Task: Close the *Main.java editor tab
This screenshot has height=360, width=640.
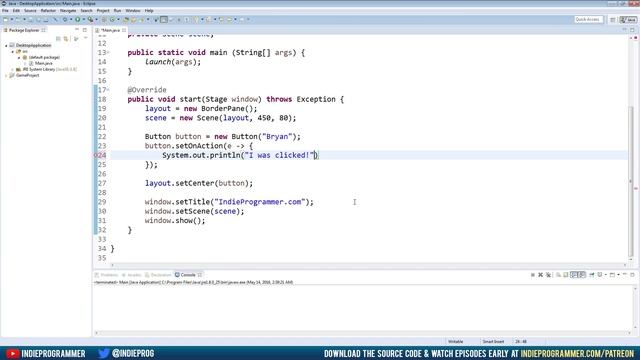Action: click(x=124, y=30)
